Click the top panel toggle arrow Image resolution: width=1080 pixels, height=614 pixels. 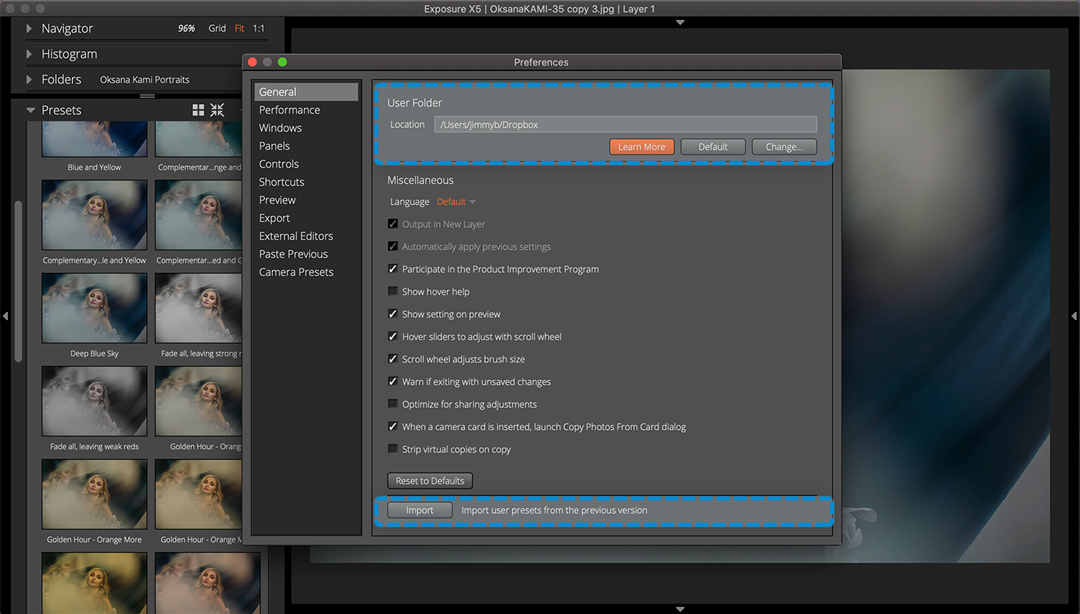[x=680, y=22]
